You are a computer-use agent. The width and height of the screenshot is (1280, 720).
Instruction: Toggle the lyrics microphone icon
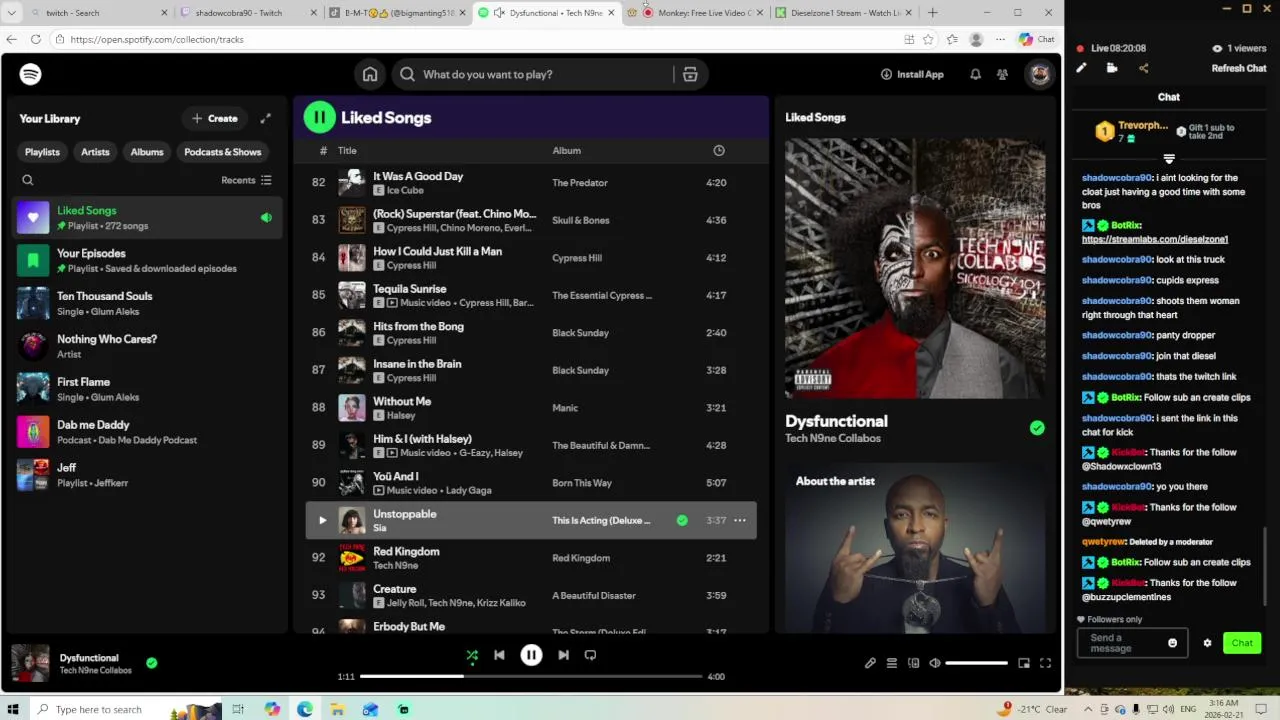click(870, 663)
